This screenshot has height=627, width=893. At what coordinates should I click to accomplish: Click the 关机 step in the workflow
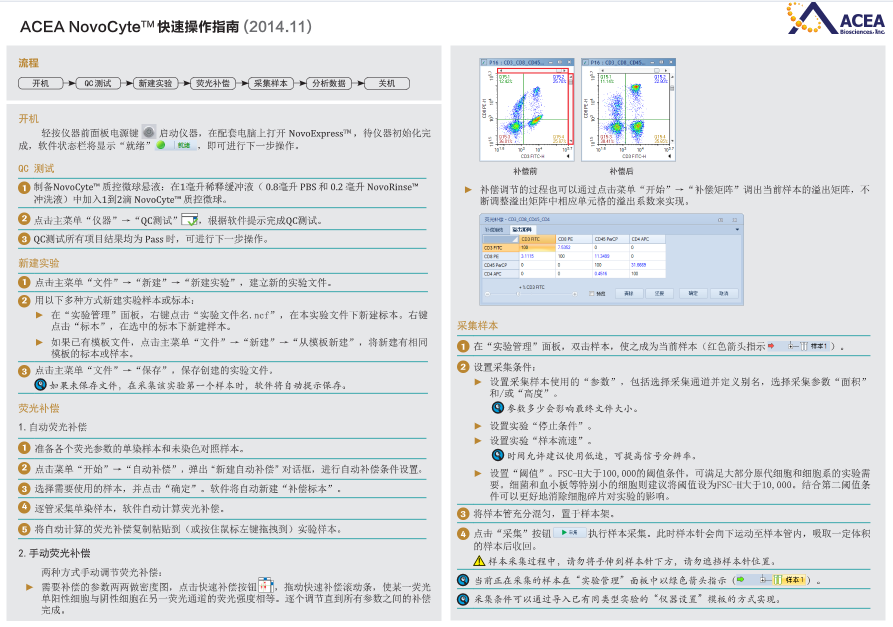[x=387, y=83]
